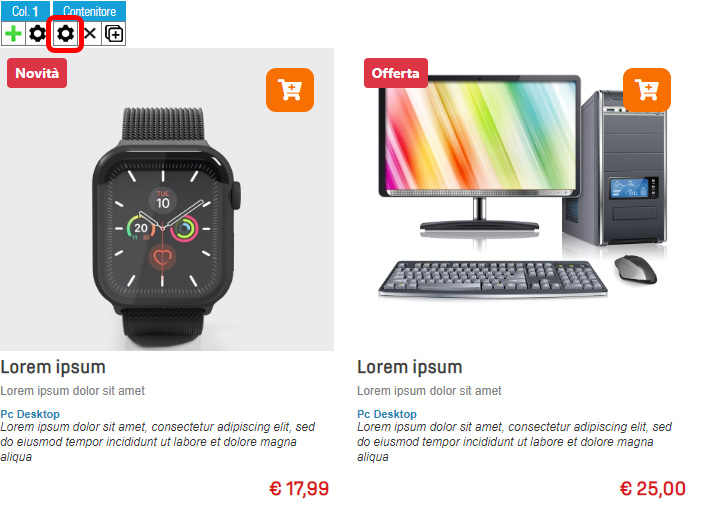Open Lorem ipsum title under the computer
Image resolution: width=703 pixels, height=515 pixels.
tap(409, 367)
